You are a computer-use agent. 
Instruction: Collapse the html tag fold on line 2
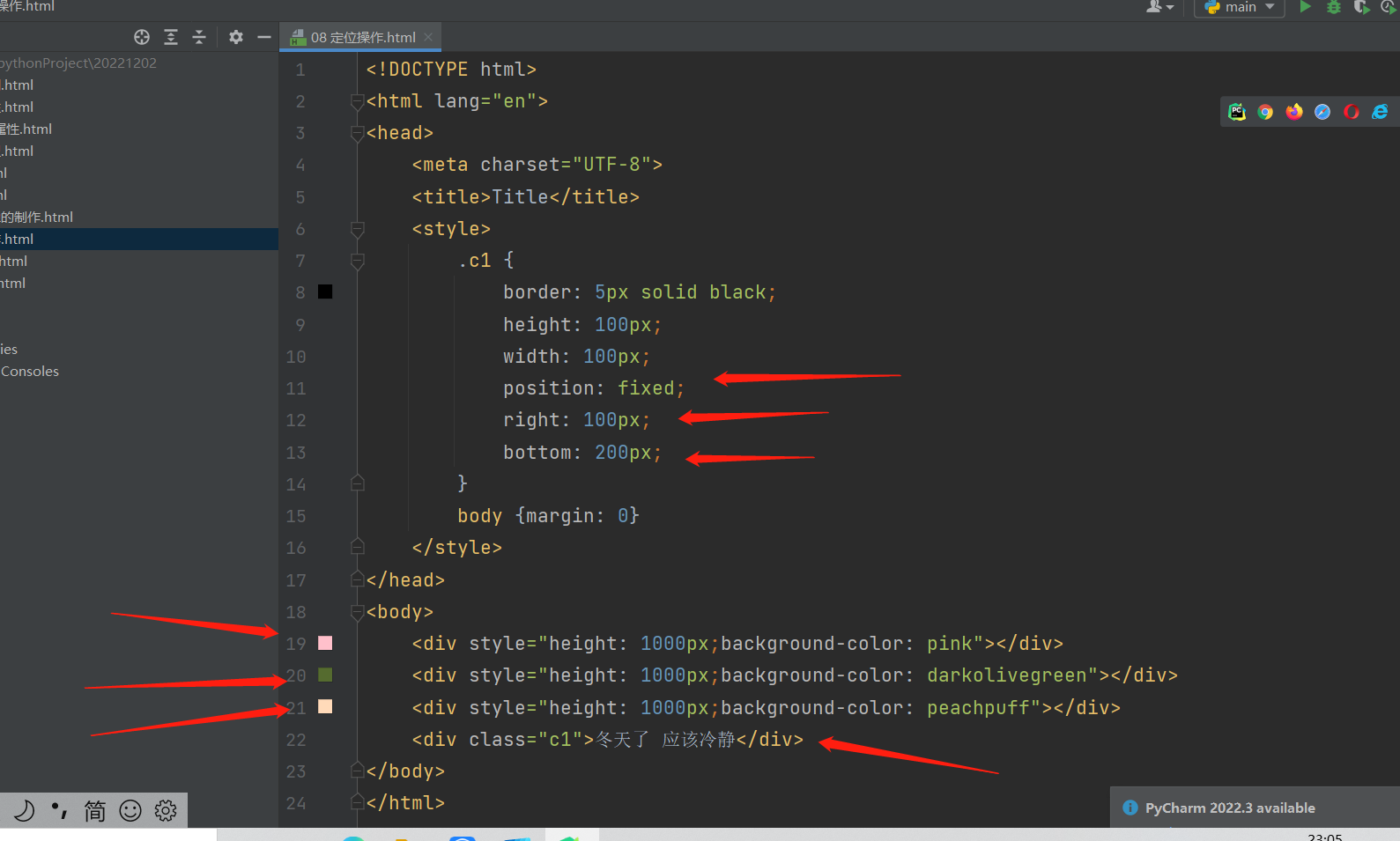pos(358,101)
